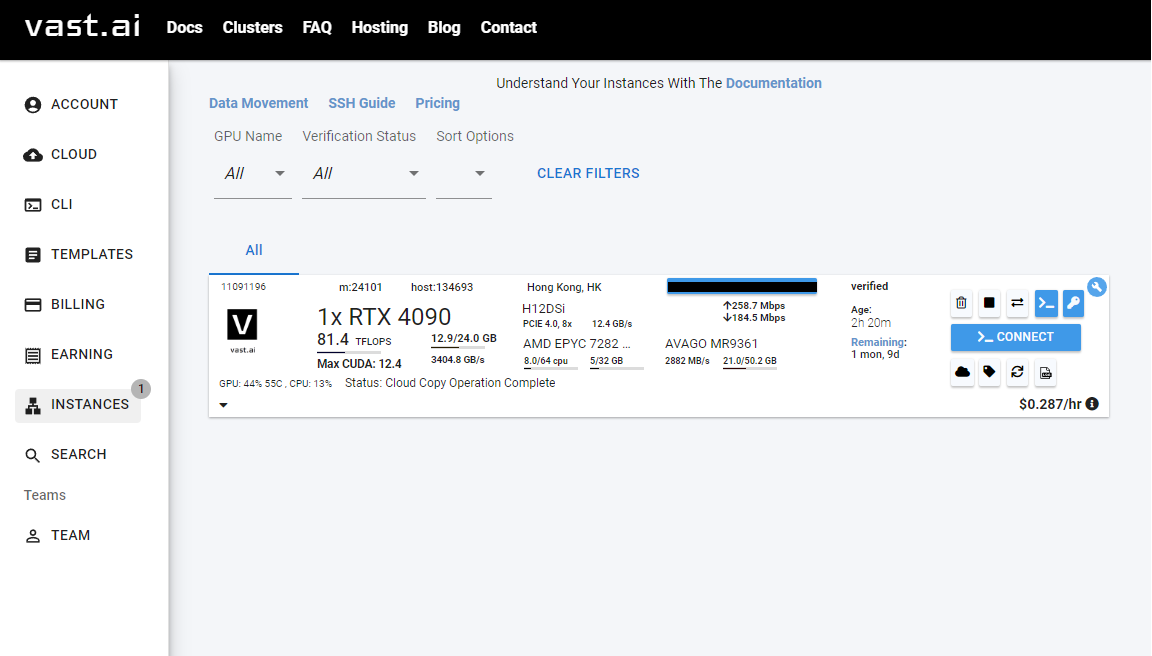
Task: Open Blog in the top navigation
Action: tap(444, 27)
